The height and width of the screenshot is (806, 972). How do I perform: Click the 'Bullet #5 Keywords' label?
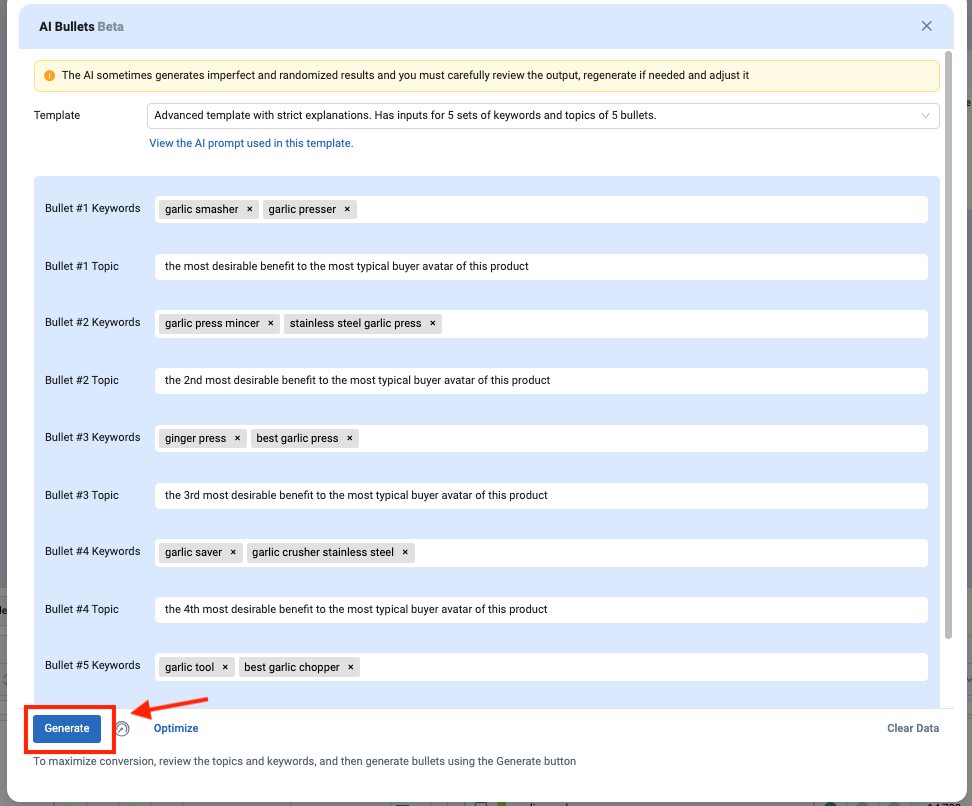pyautogui.click(x=92, y=665)
